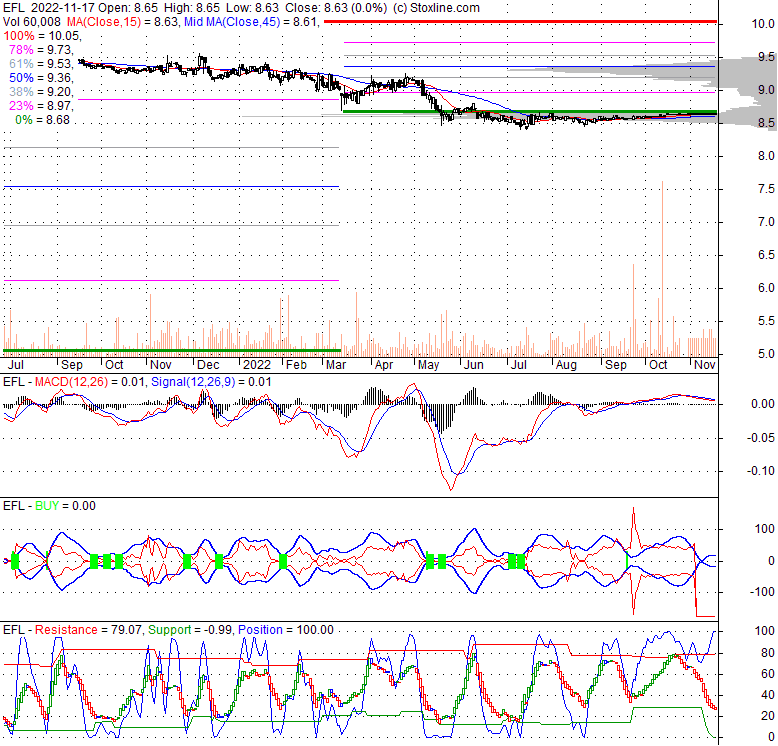Click the Mid MA(Close,45) legend label

[232, 22]
